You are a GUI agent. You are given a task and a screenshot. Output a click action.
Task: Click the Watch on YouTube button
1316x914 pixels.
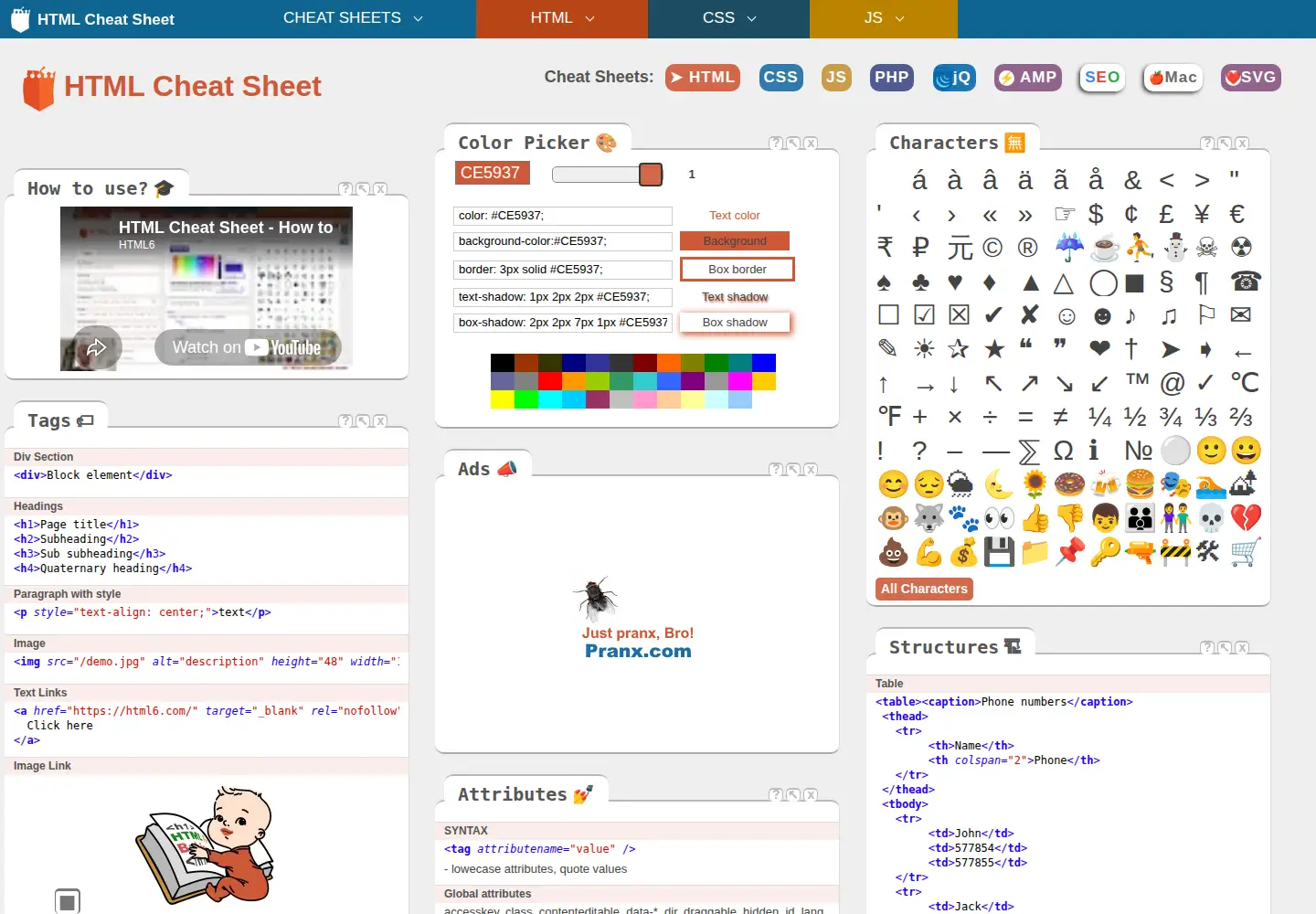click(x=248, y=347)
